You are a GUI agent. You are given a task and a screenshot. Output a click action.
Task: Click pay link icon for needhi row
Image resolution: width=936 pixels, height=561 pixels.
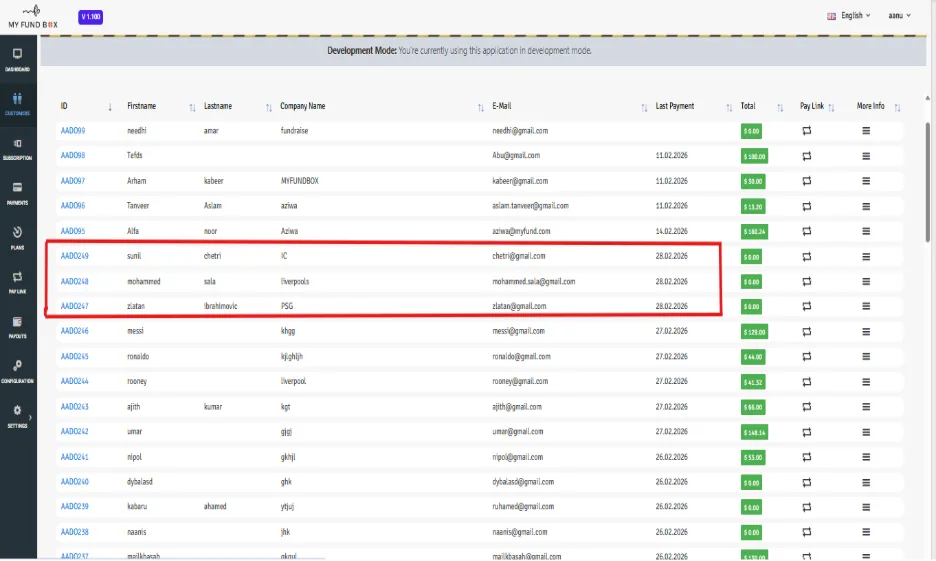click(x=806, y=131)
